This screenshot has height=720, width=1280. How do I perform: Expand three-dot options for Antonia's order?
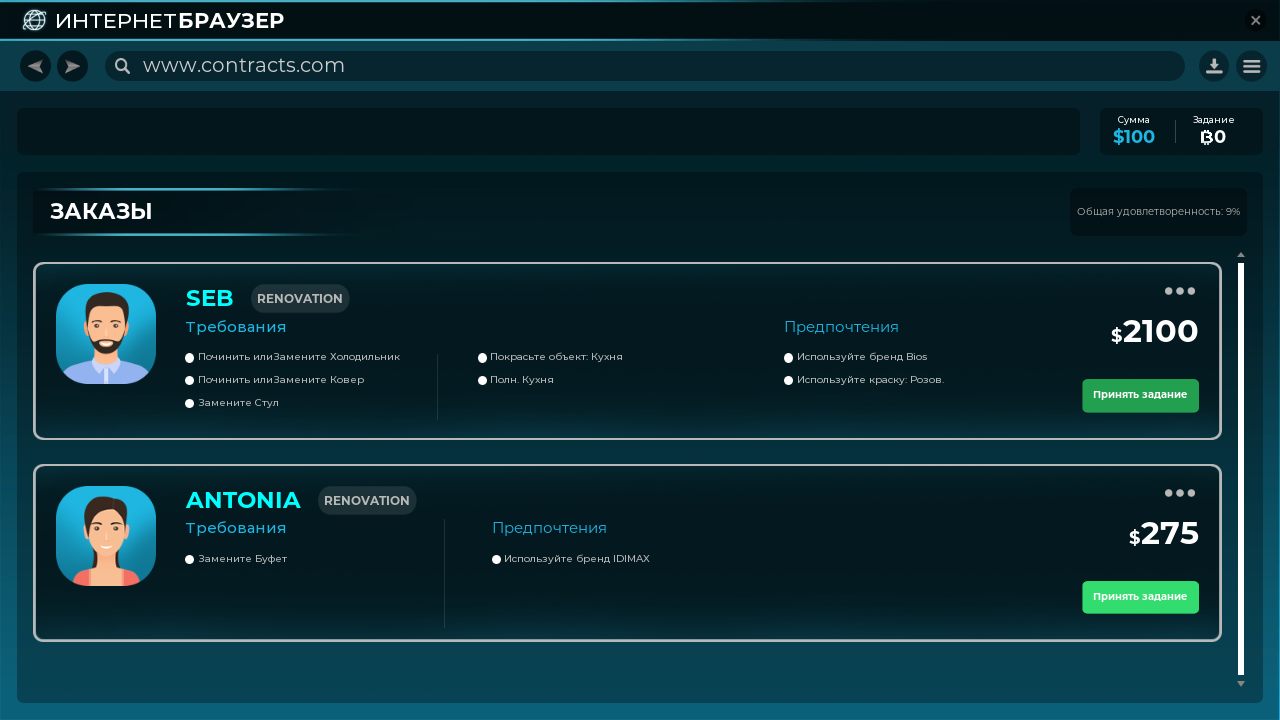point(1180,493)
